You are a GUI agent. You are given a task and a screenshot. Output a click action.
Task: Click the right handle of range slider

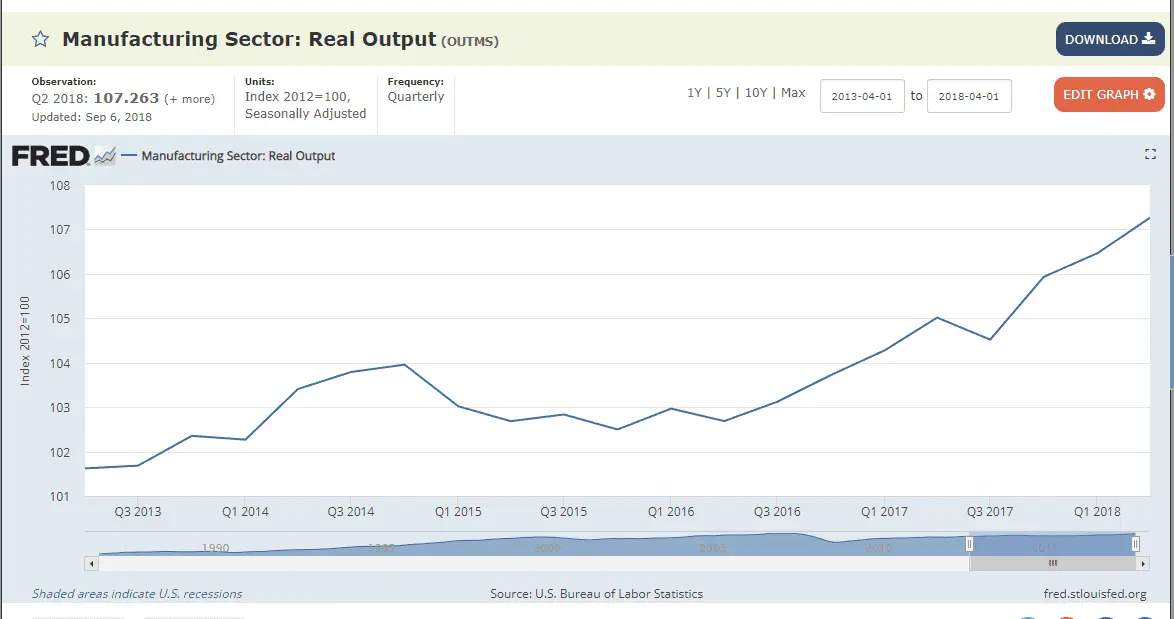pyautogui.click(x=1135, y=543)
